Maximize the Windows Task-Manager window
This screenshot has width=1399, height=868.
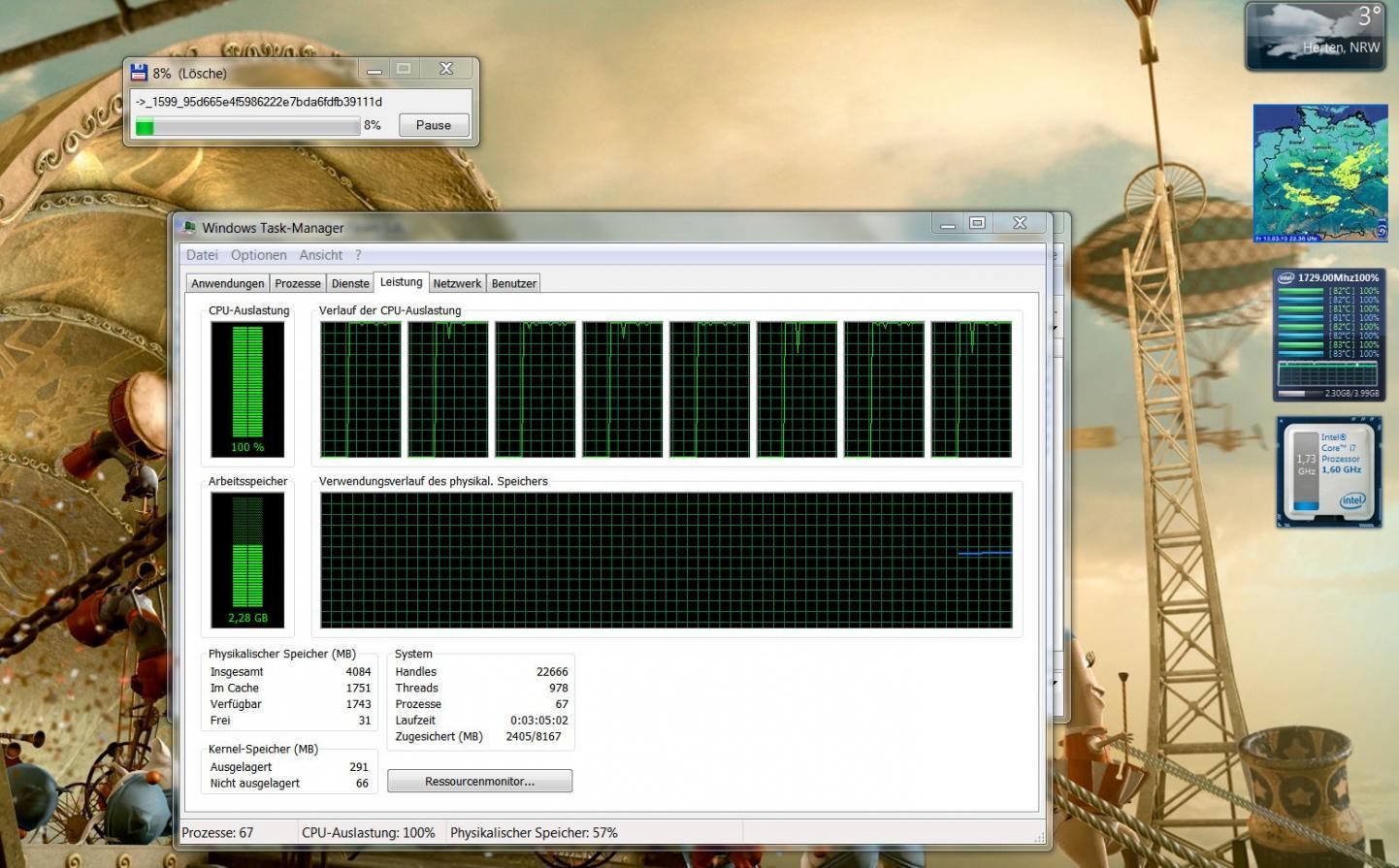[x=977, y=223]
